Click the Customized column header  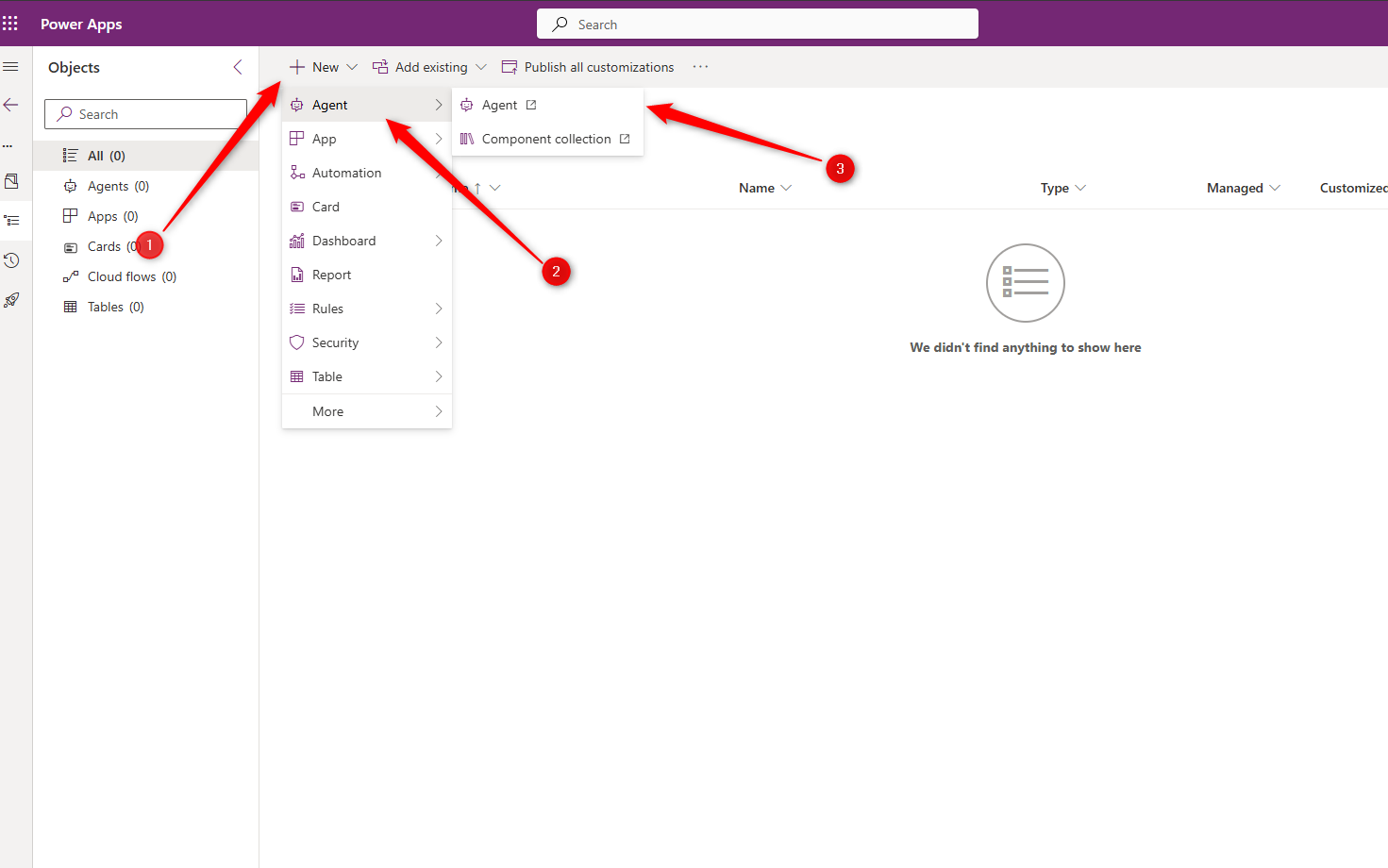pyautogui.click(x=1353, y=188)
